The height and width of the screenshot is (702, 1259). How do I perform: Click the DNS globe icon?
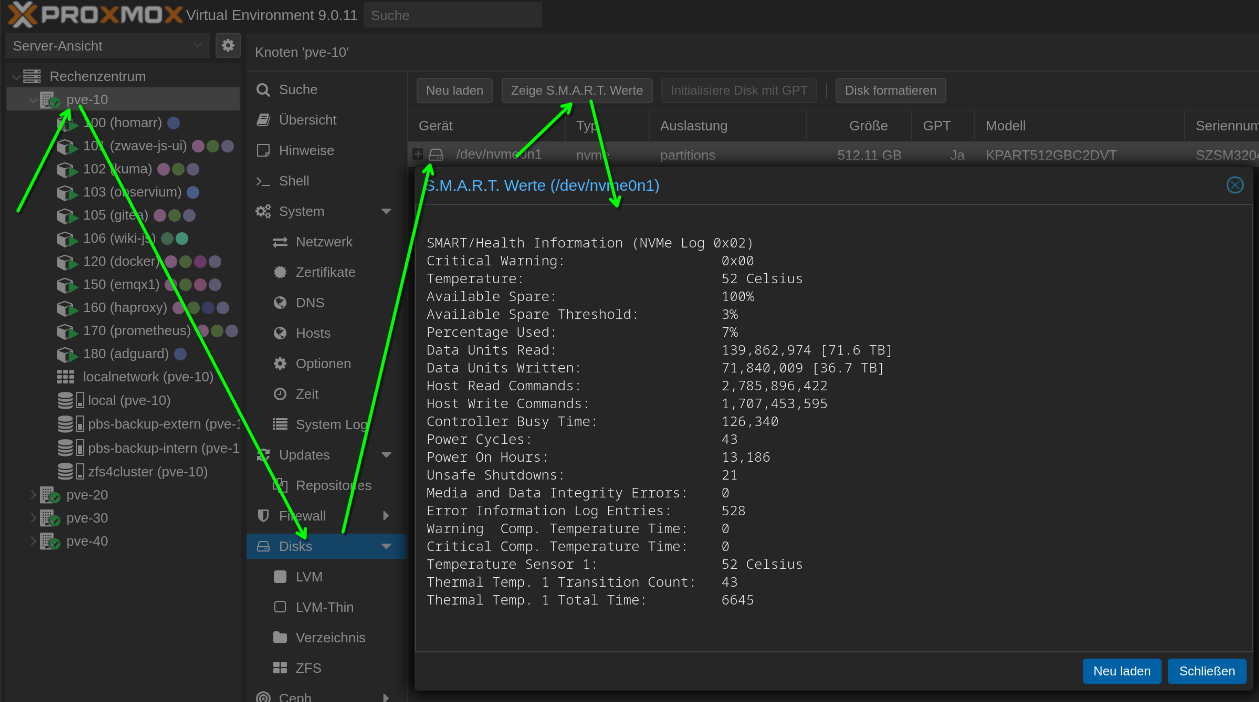[x=280, y=303]
